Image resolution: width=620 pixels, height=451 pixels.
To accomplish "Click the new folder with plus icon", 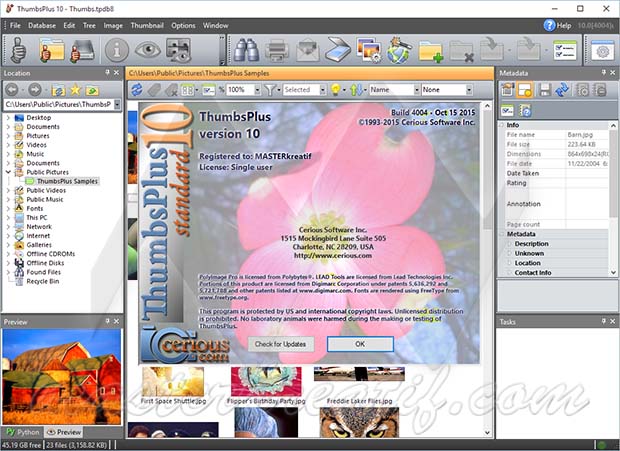I will tap(430, 51).
